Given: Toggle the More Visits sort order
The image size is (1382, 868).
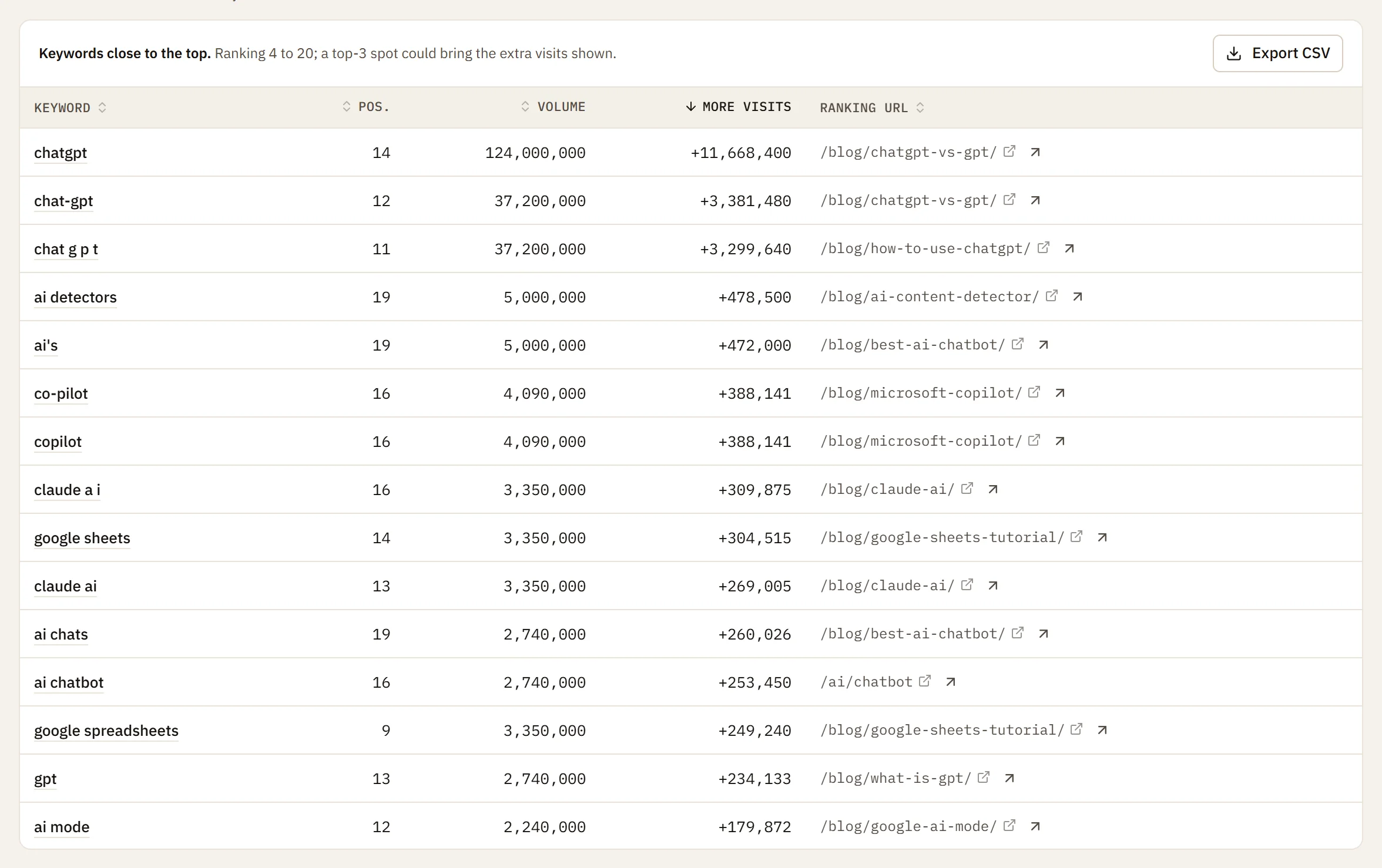Looking at the screenshot, I should 738,107.
